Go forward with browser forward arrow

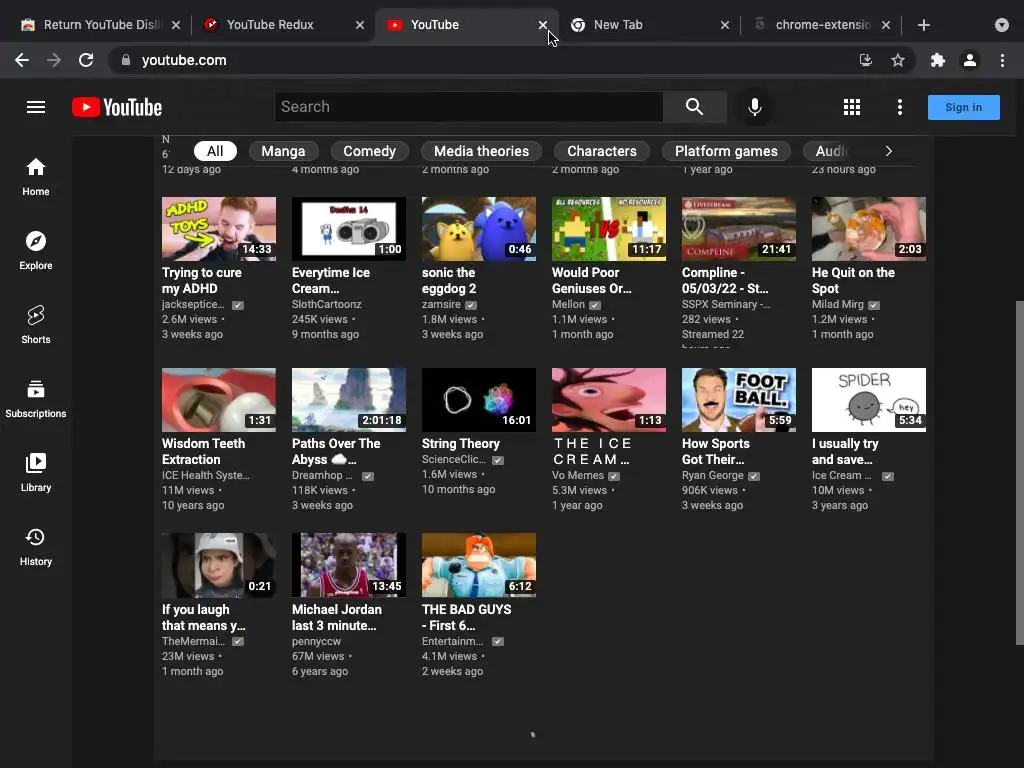click(54, 60)
